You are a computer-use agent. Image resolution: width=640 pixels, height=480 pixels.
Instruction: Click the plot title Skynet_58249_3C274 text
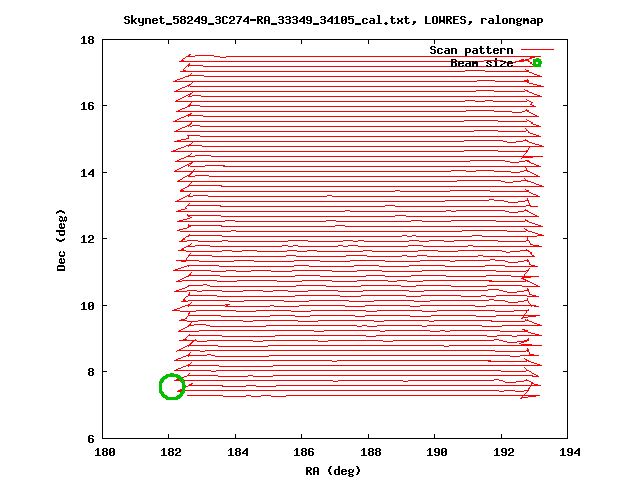333,20
